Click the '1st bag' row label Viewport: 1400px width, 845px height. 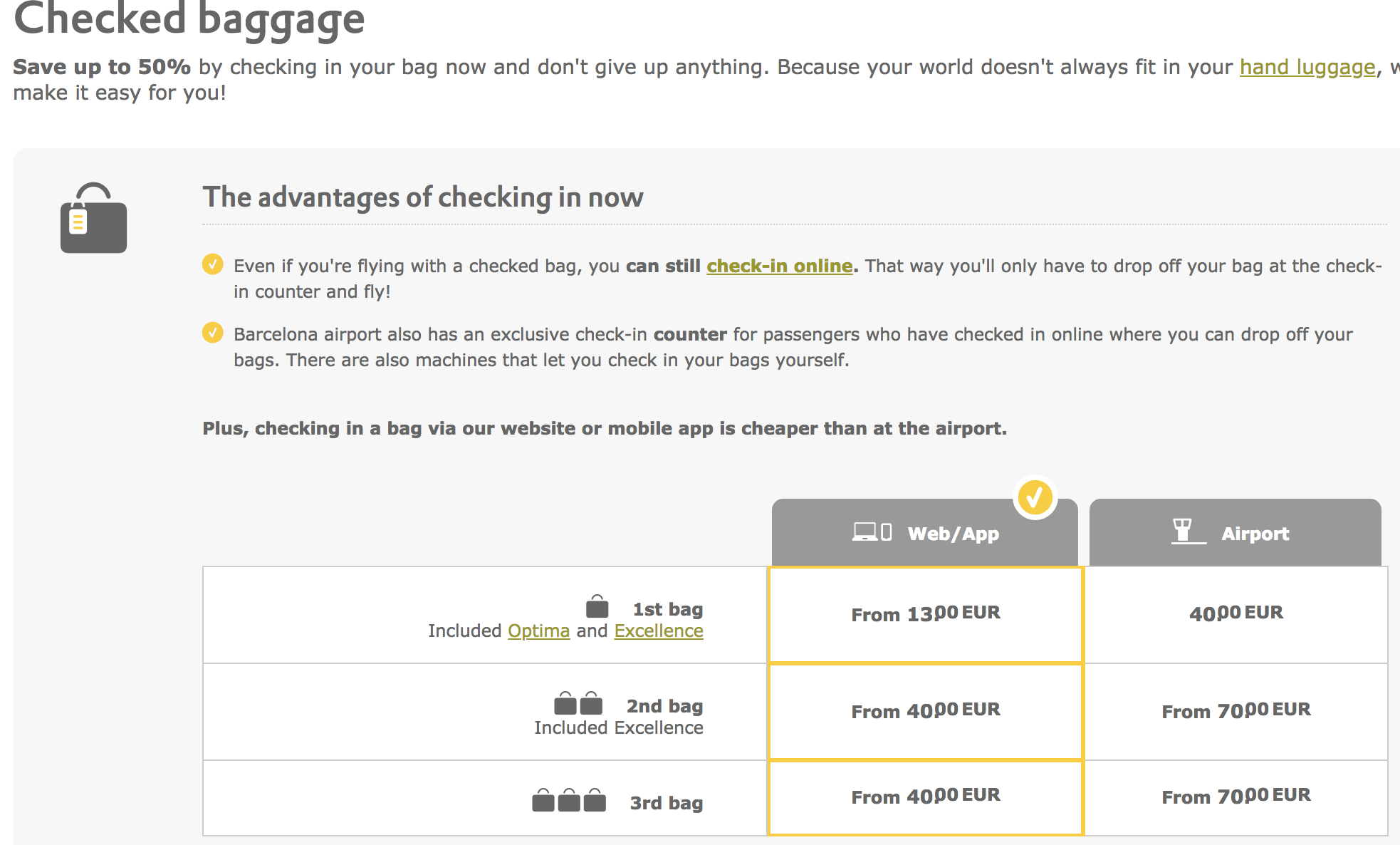(667, 609)
